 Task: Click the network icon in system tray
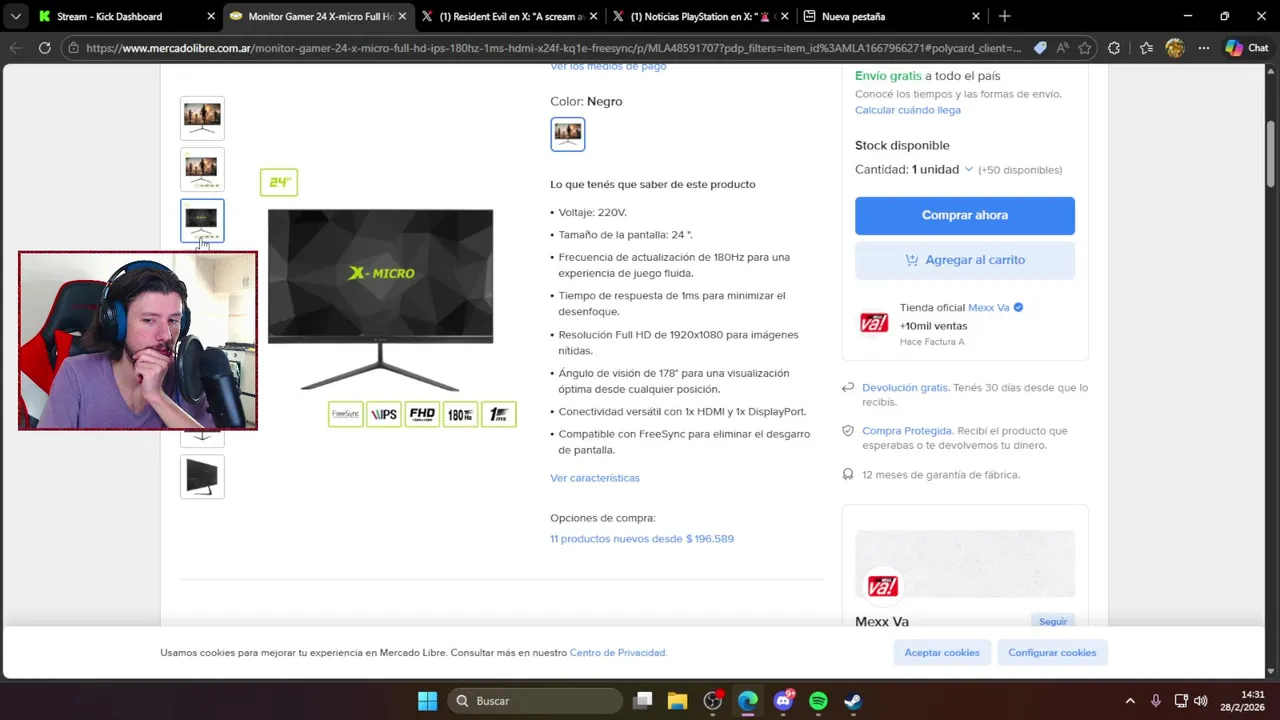[x=1181, y=701]
